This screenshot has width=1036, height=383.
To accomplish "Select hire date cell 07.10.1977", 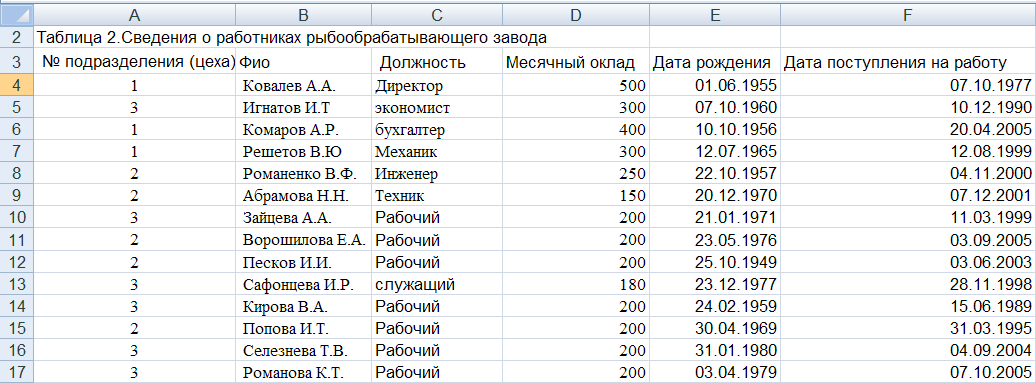I will [x=908, y=85].
